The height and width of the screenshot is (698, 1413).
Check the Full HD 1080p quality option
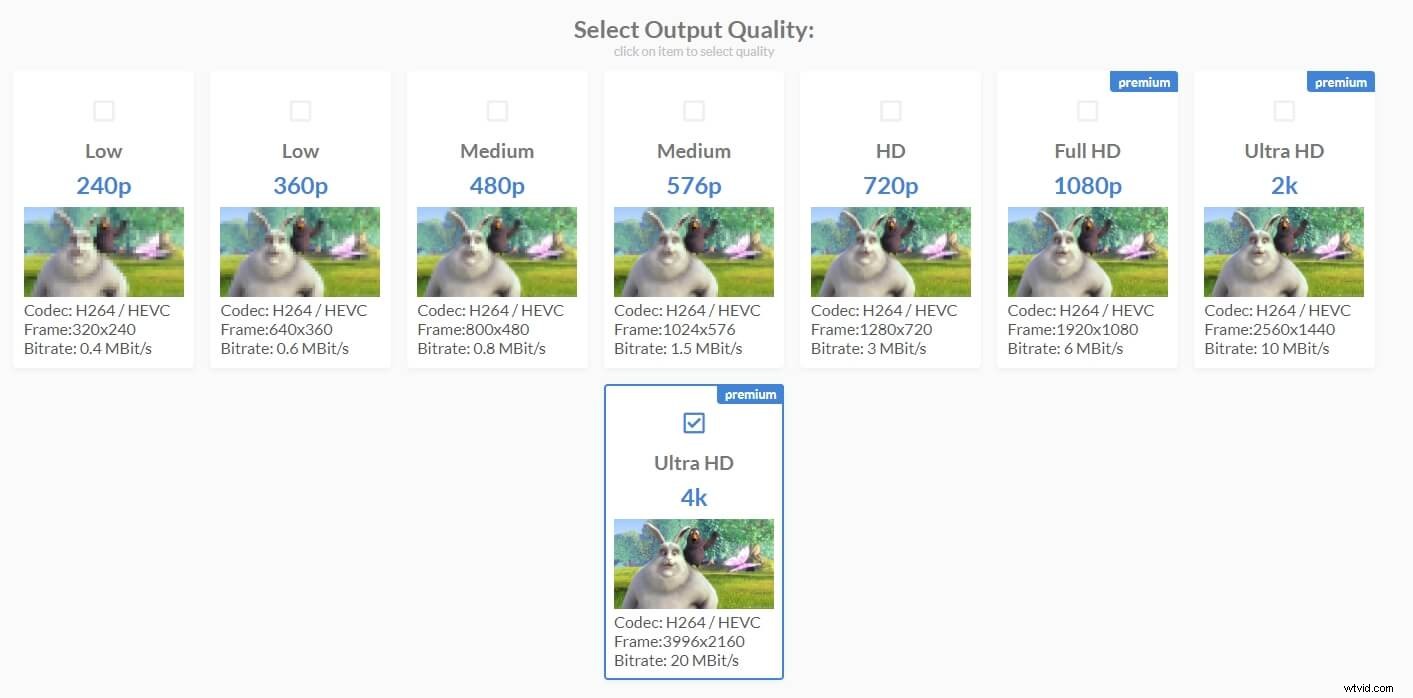(1087, 110)
